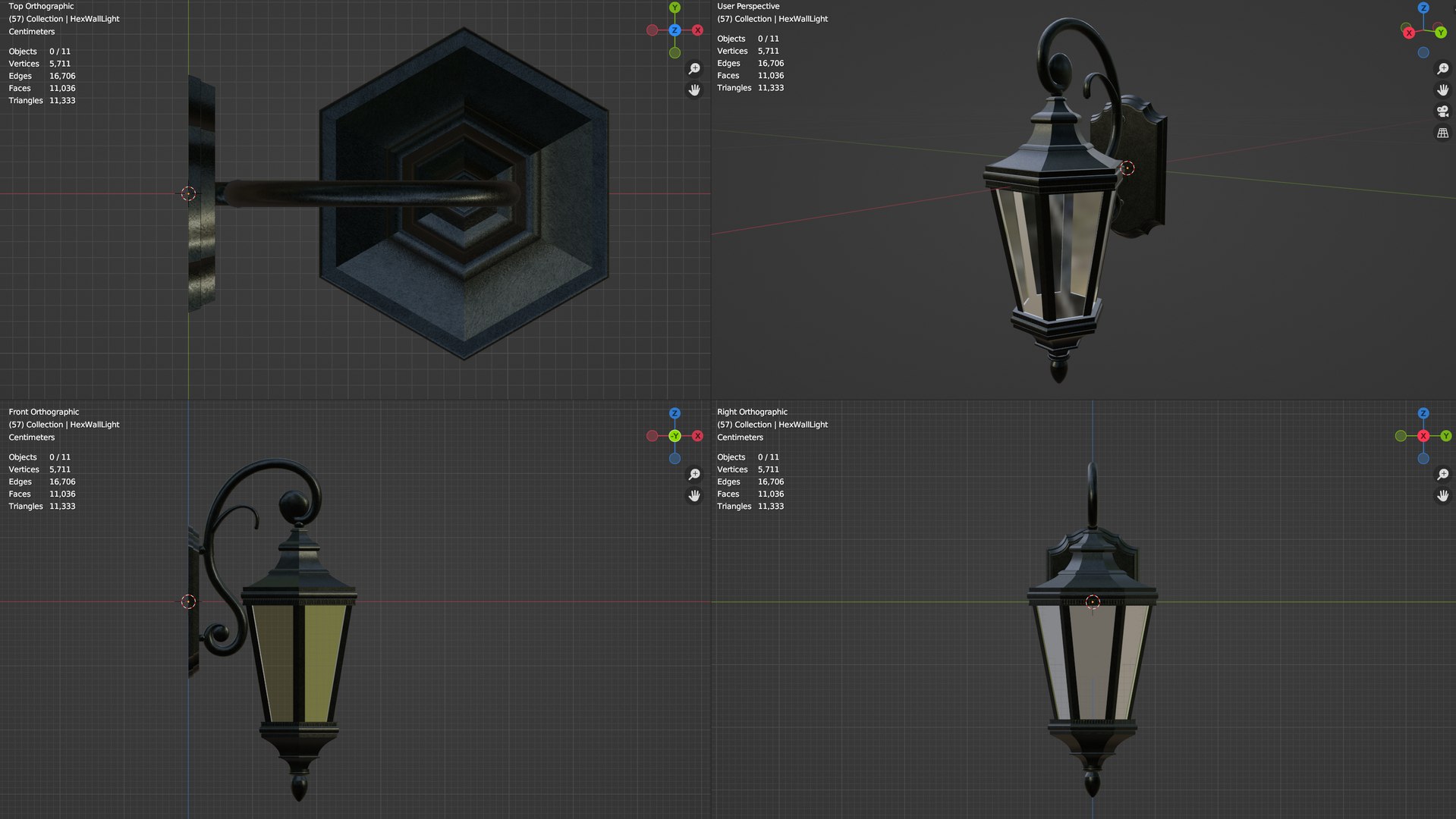Click the 3D cursor in User Perspective viewport
Image resolution: width=1456 pixels, height=819 pixels.
tap(1127, 168)
